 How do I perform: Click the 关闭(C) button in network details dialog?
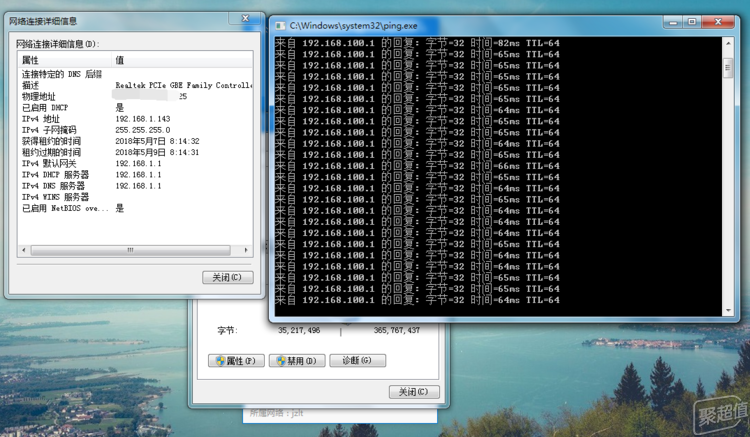click(228, 277)
